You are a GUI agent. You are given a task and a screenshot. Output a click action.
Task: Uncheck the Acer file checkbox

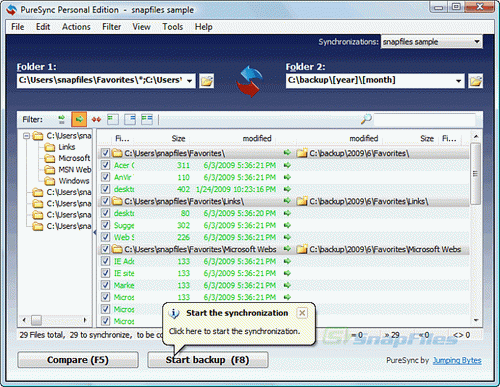(105, 165)
